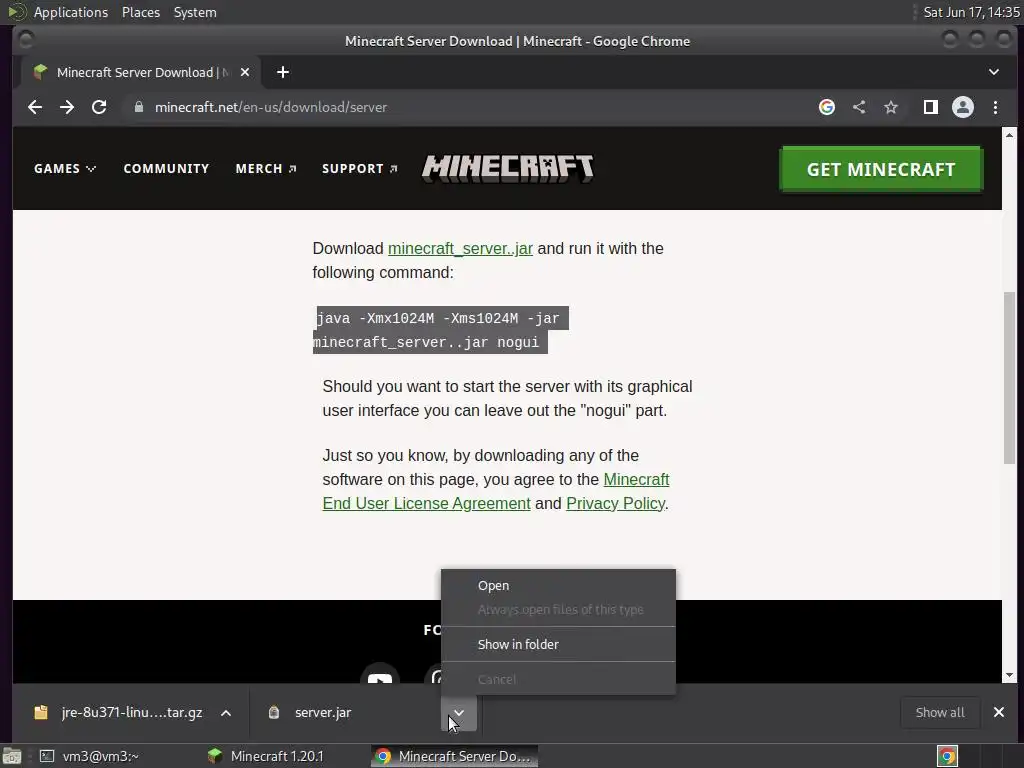
Task: Click the page vertical scrollbar thumb
Action: (1009, 379)
